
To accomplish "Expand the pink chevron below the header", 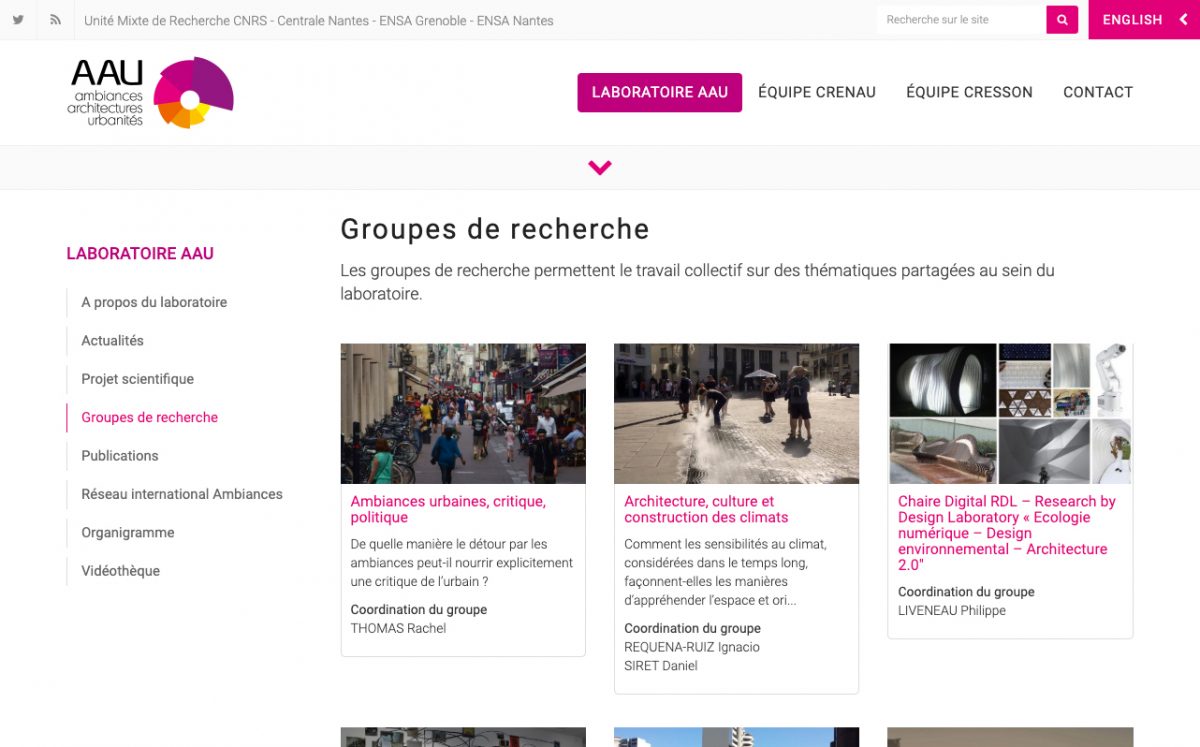I will pos(600,168).
